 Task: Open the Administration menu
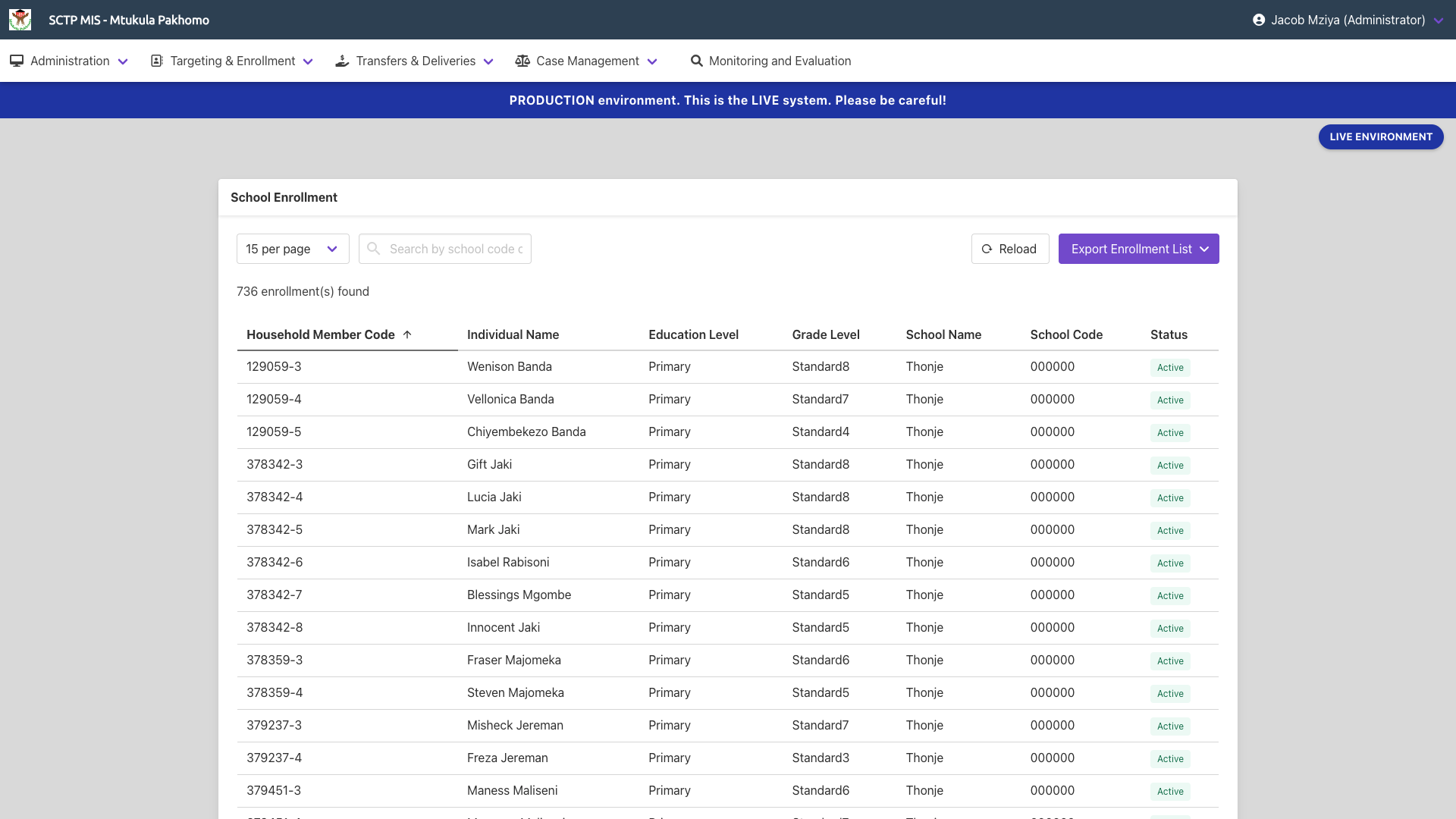[x=69, y=61]
